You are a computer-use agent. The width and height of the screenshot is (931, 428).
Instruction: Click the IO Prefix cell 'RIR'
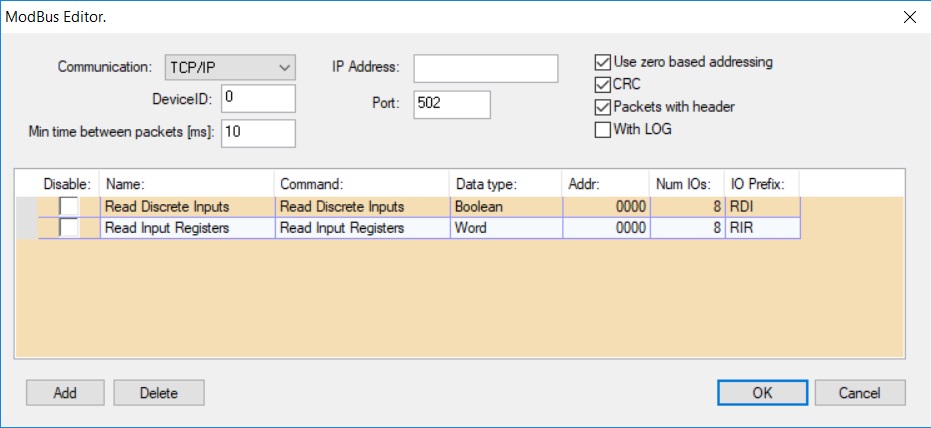click(x=762, y=228)
